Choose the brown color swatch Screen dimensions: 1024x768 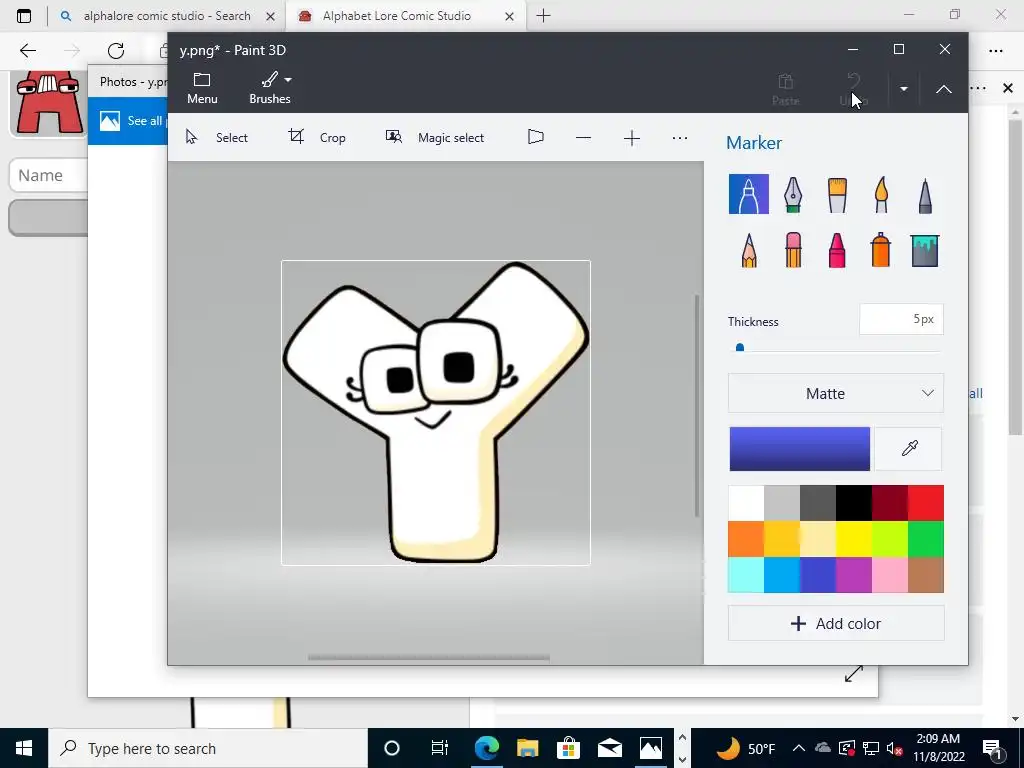(925, 575)
